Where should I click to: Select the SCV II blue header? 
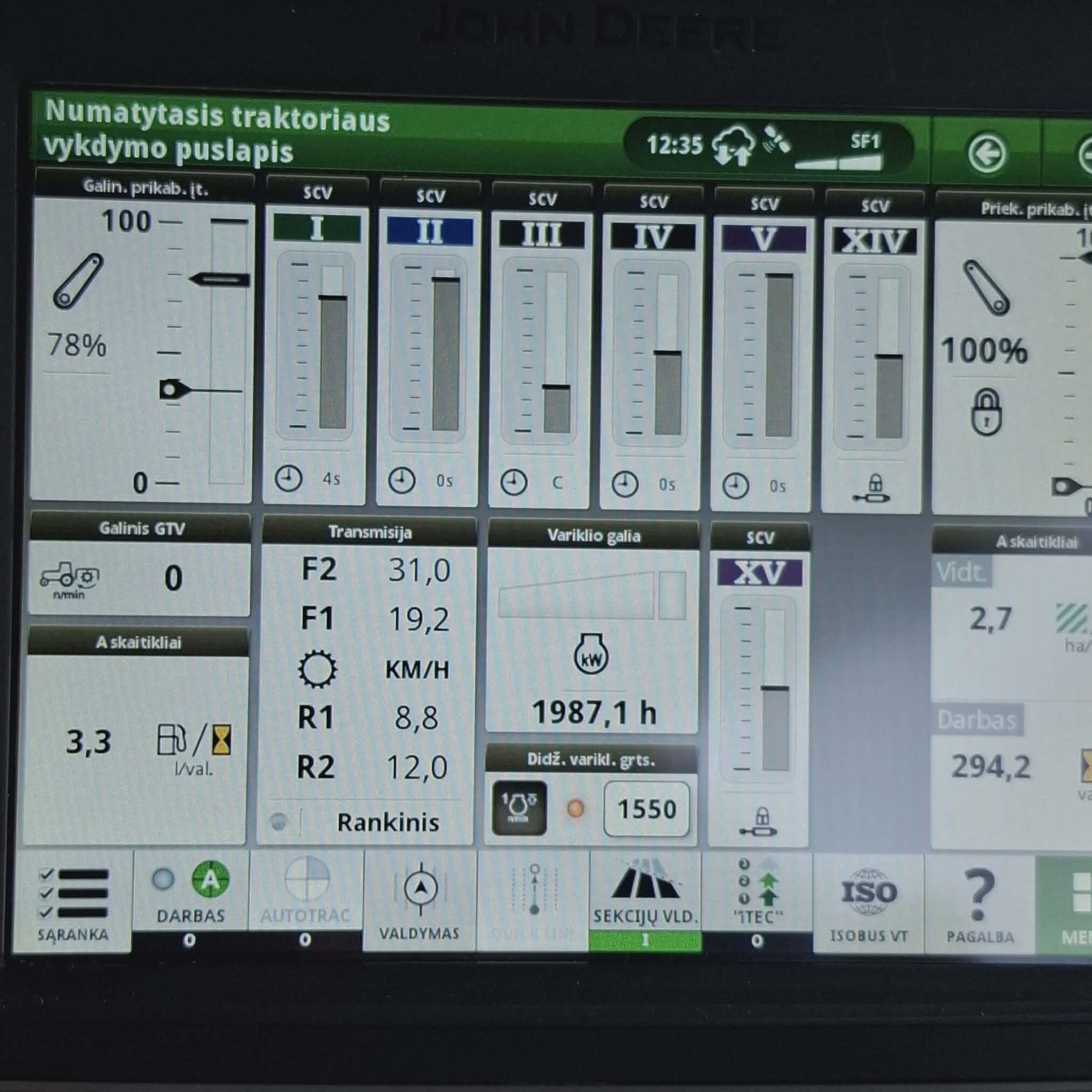[429, 230]
